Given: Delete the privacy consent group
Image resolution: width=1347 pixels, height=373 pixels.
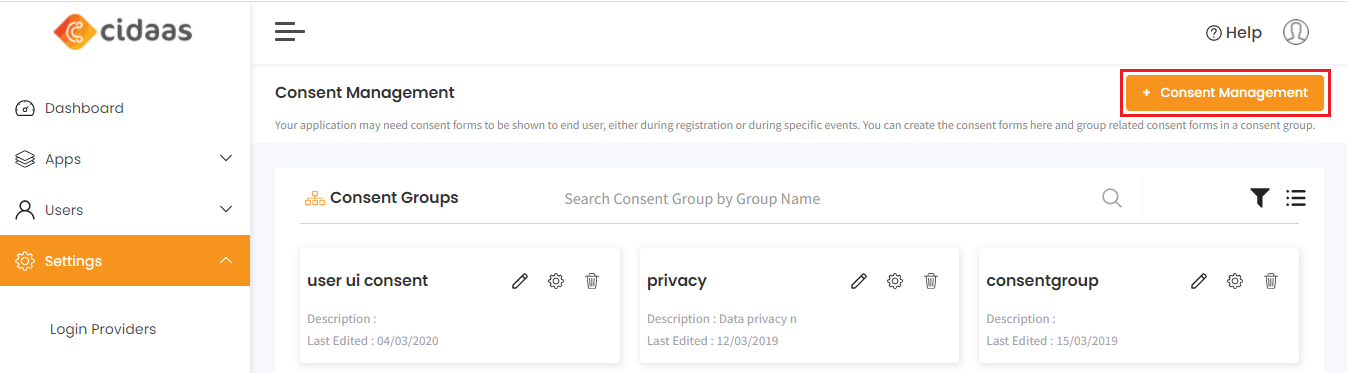Looking at the screenshot, I should pyautogui.click(x=931, y=281).
